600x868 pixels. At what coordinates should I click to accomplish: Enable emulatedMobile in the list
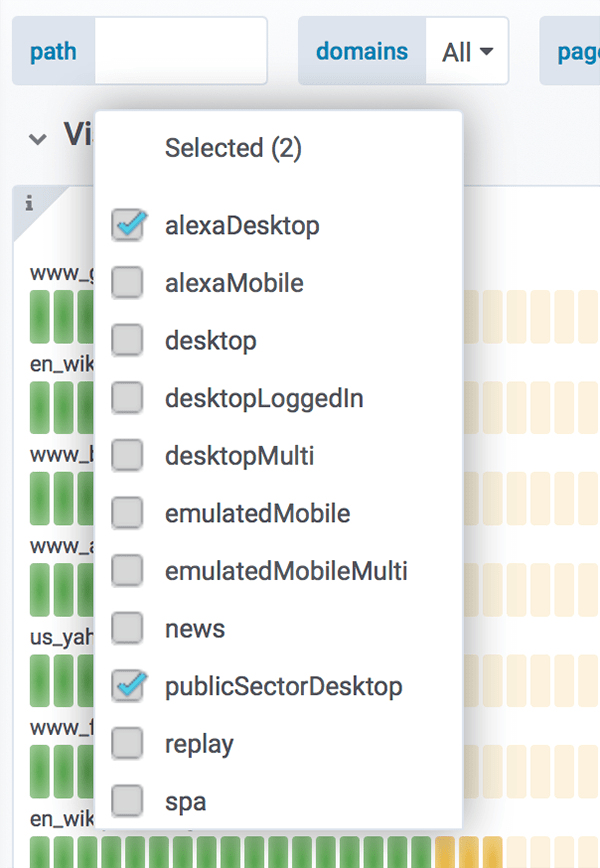128,514
